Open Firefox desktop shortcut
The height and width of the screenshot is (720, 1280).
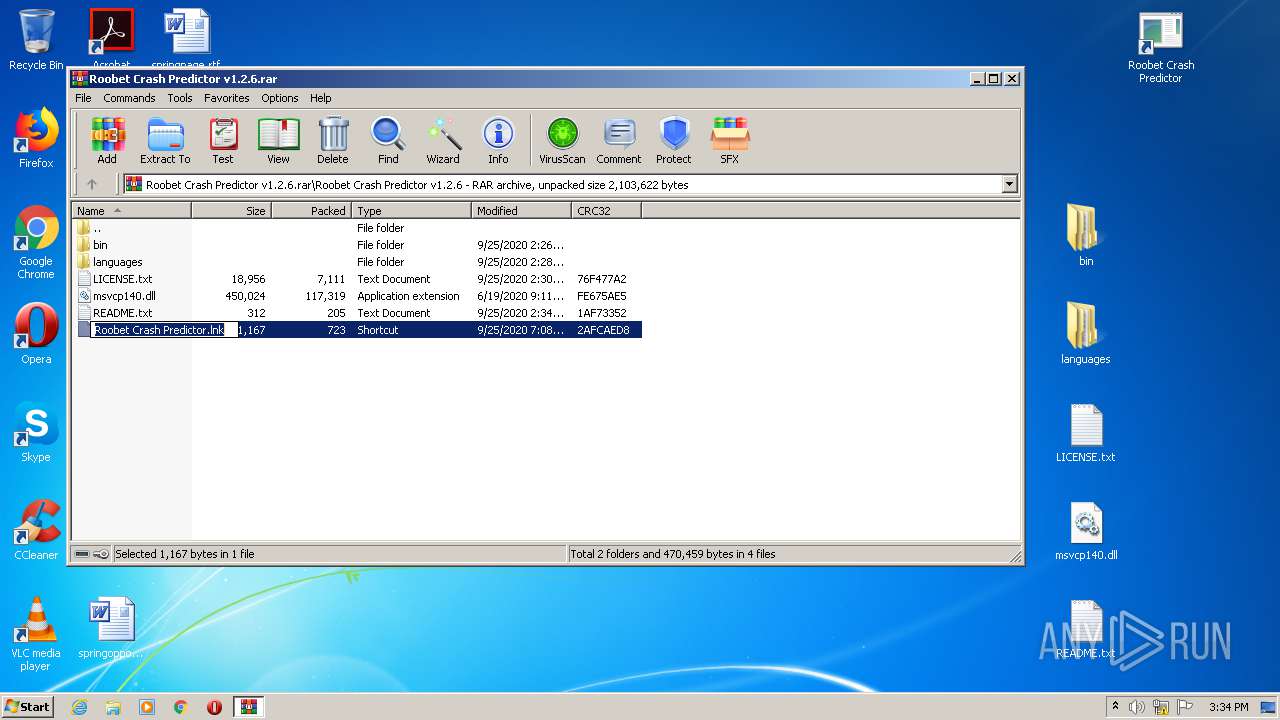pyautogui.click(x=36, y=138)
